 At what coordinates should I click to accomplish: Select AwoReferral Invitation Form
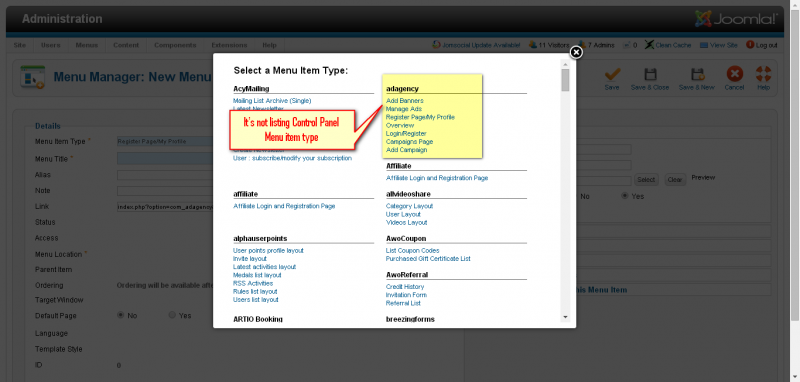pyautogui.click(x=407, y=295)
